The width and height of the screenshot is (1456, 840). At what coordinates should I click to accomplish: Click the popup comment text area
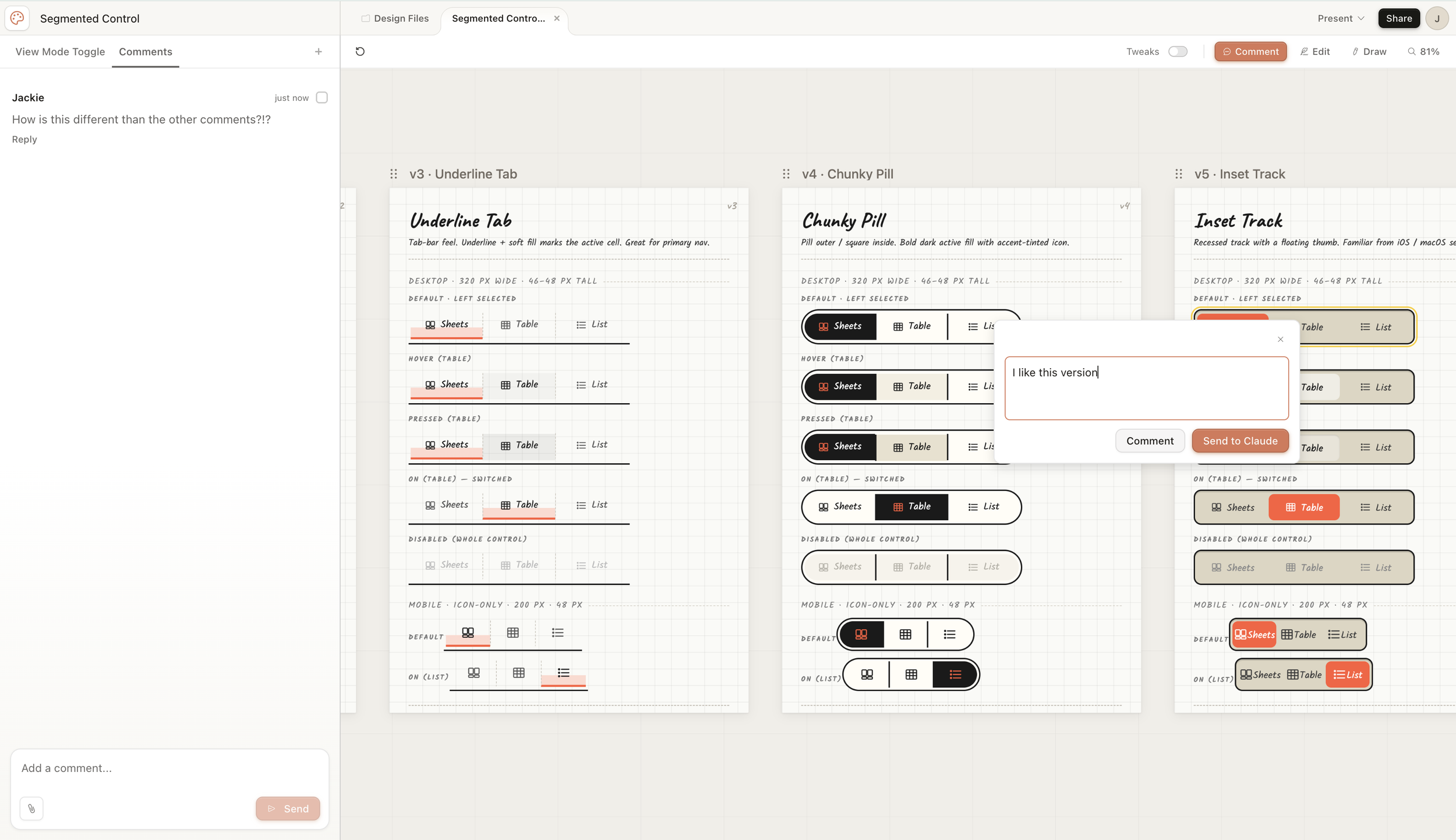tap(1146, 388)
